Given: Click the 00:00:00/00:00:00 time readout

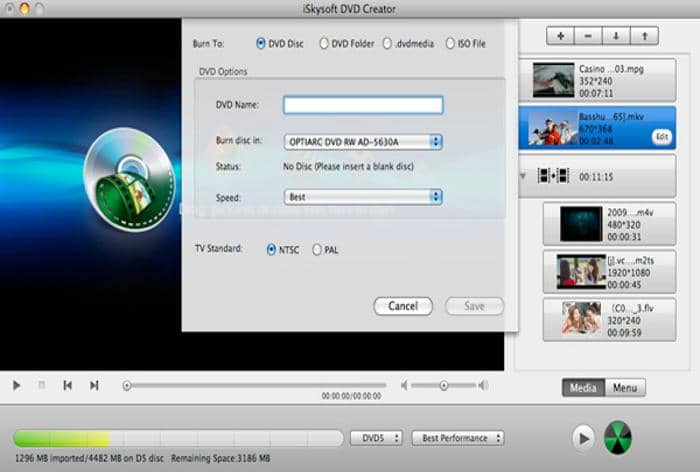Looking at the screenshot, I should tap(351, 396).
